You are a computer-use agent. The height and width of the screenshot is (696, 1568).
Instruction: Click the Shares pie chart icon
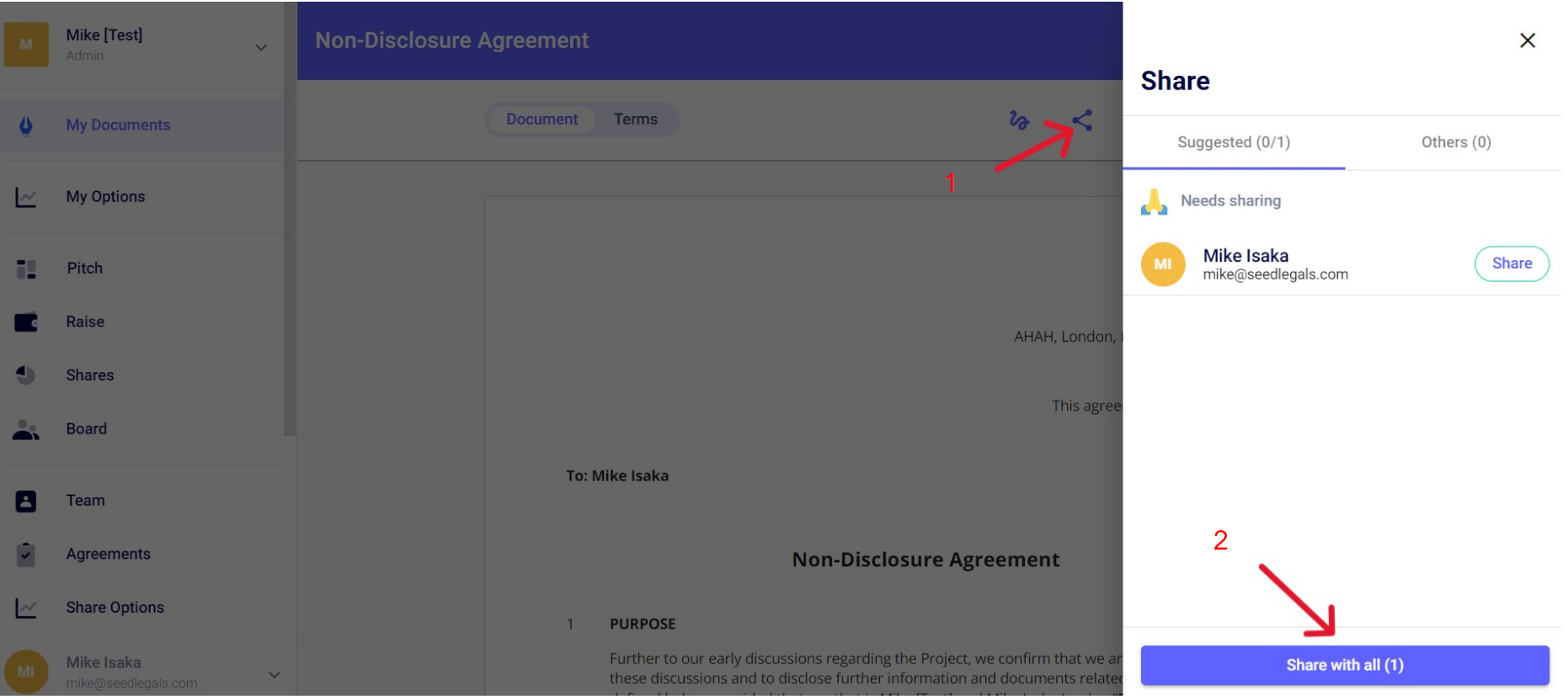click(x=26, y=375)
